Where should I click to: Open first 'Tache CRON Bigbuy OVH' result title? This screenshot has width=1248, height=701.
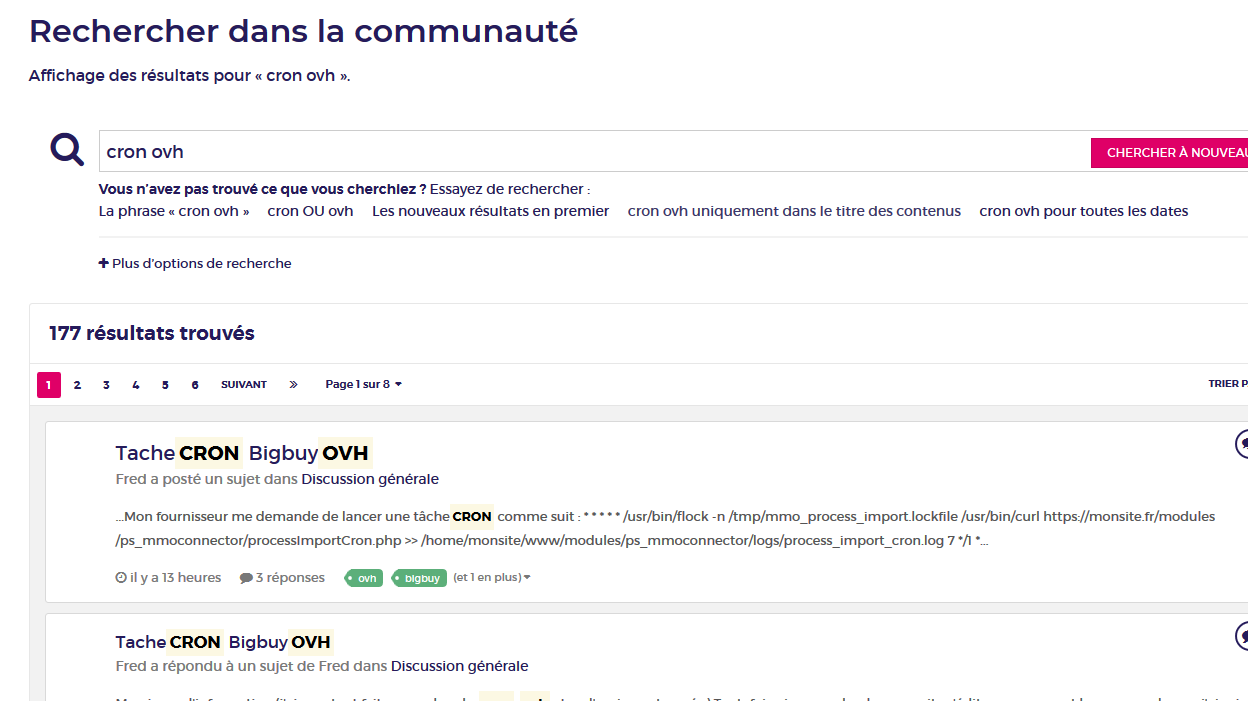[243, 453]
